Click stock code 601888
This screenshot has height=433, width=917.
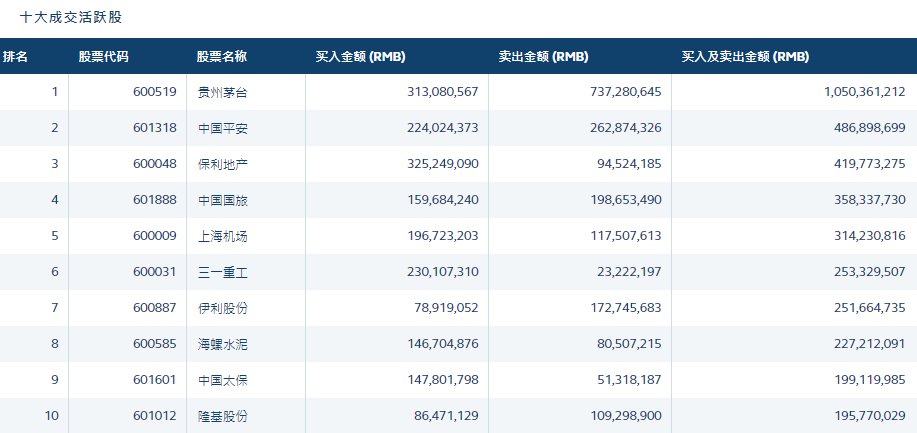(154, 200)
